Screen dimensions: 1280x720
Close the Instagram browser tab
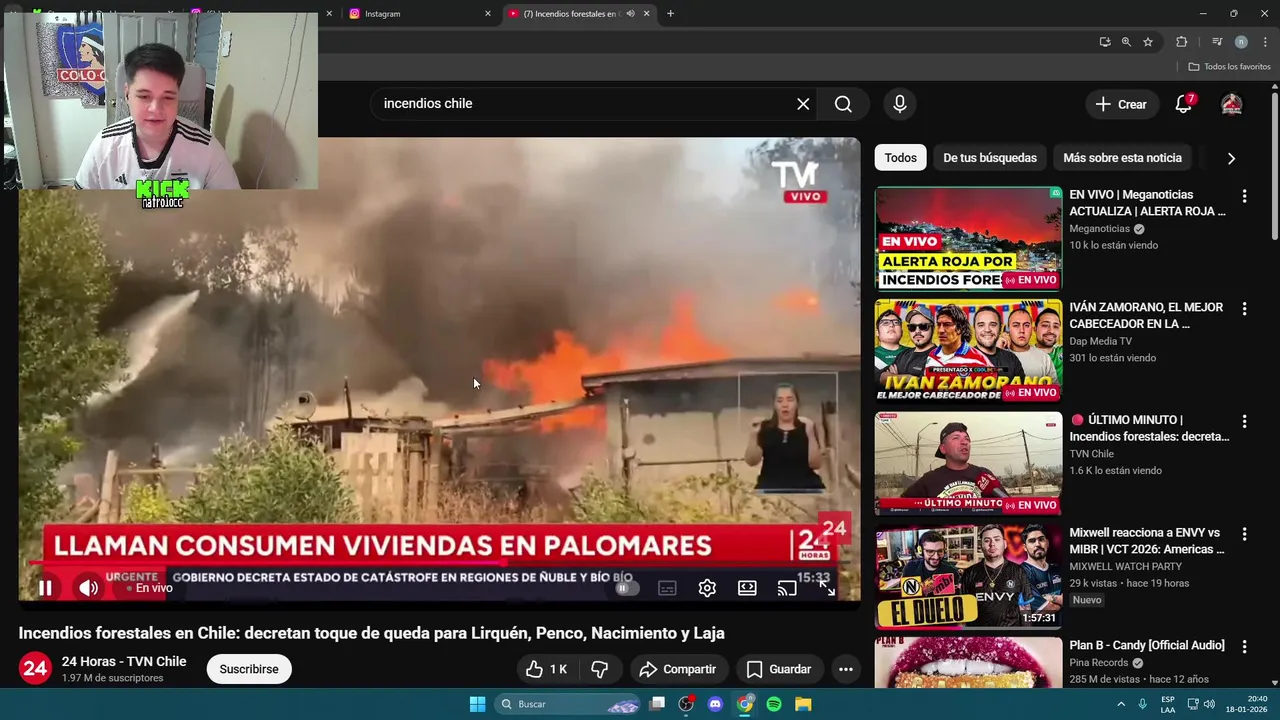488,14
